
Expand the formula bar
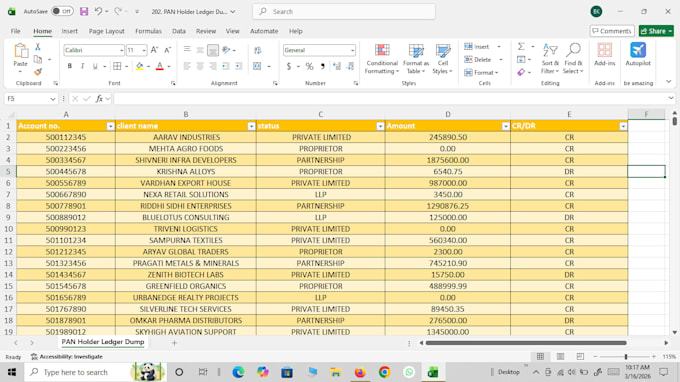(671, 98)
